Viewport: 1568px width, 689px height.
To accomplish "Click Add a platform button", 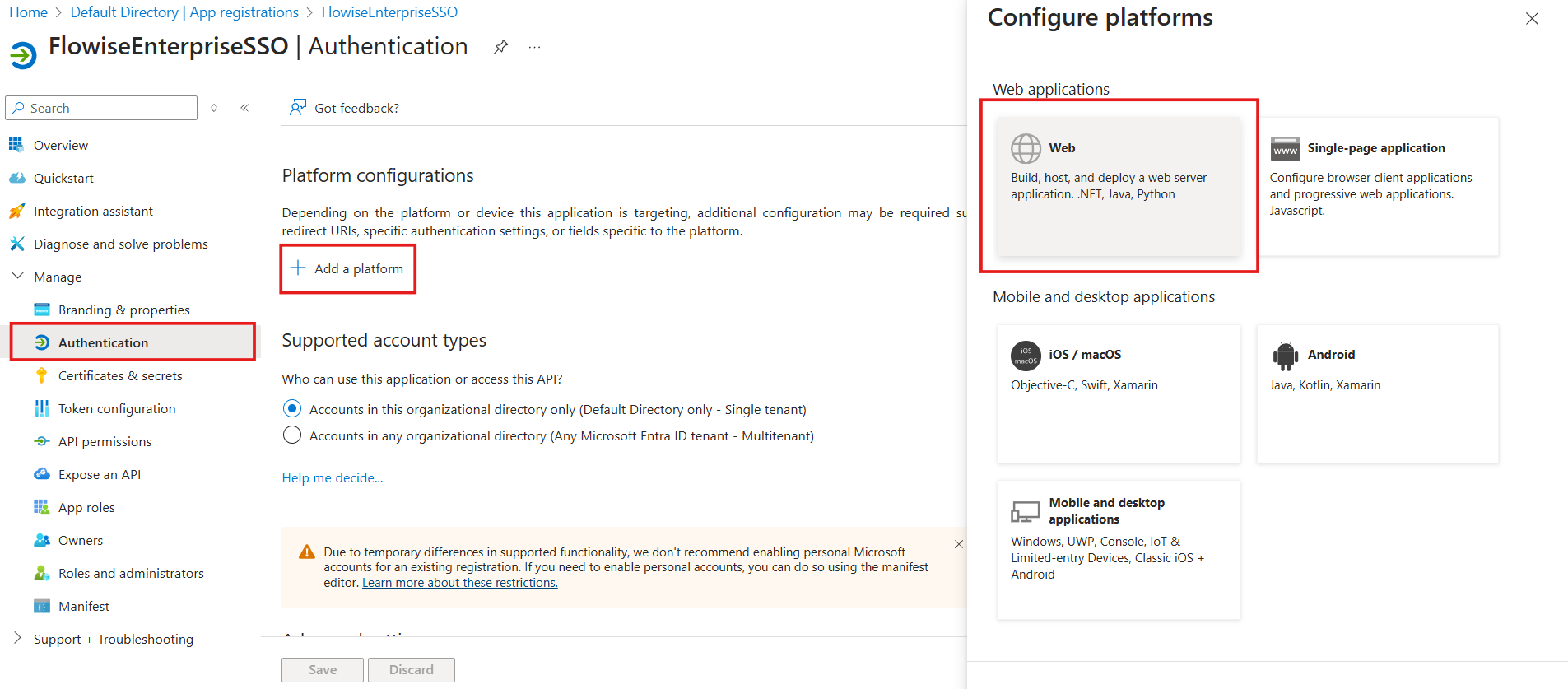I will click(x=347, y=269).
